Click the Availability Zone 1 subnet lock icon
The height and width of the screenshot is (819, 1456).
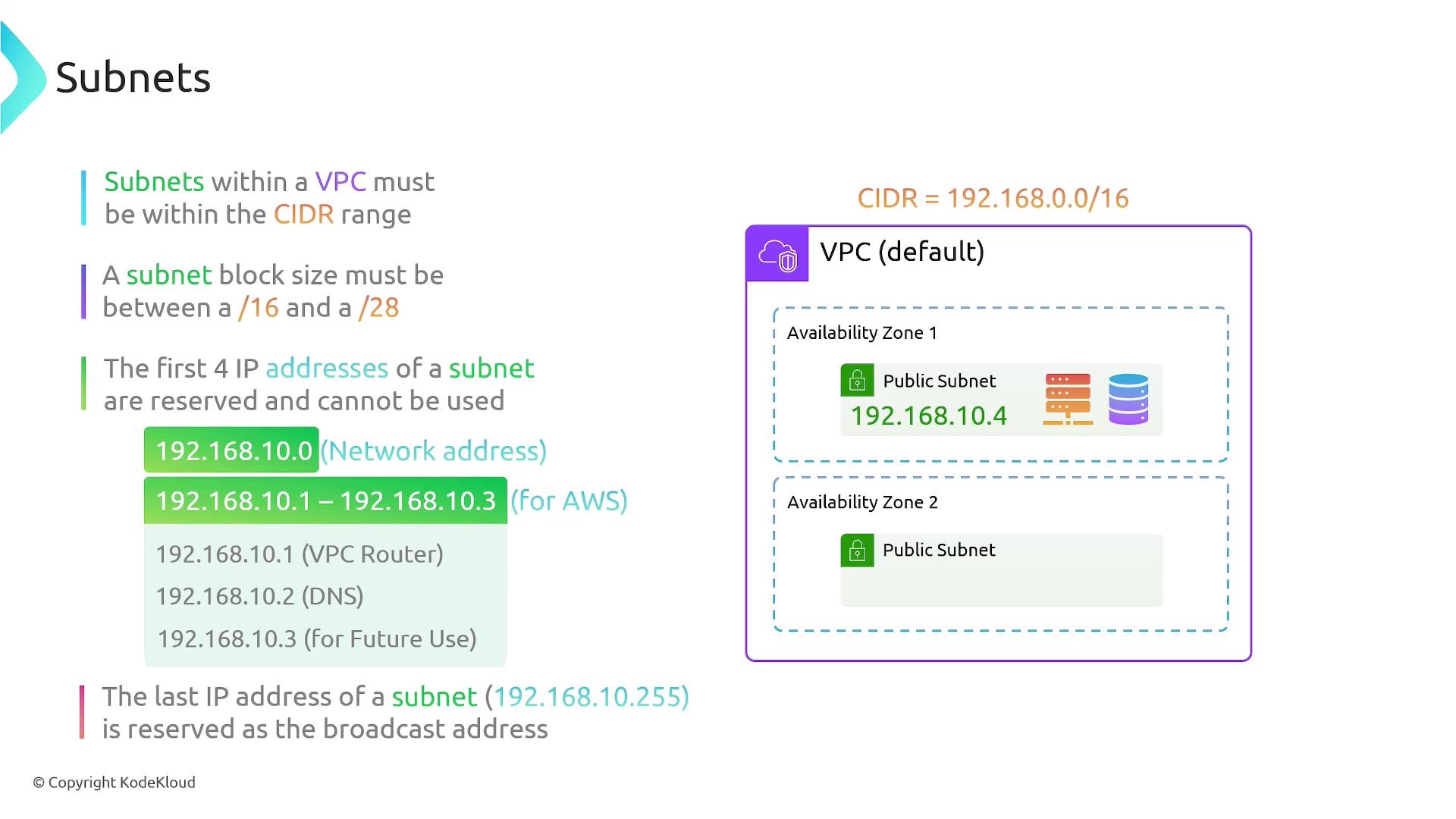(857, 381)
